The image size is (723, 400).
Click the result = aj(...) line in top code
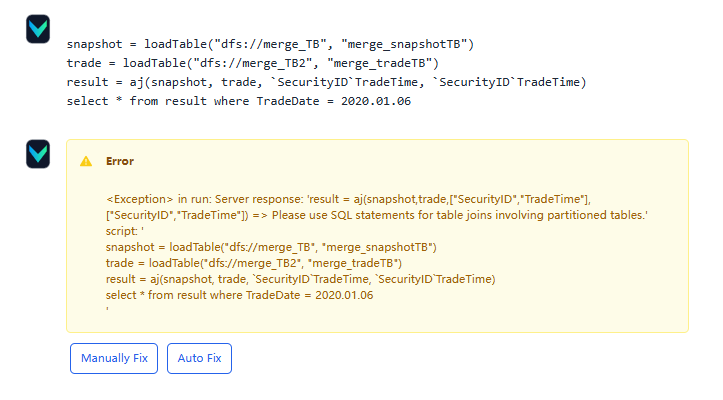click(x=326, y=82)
